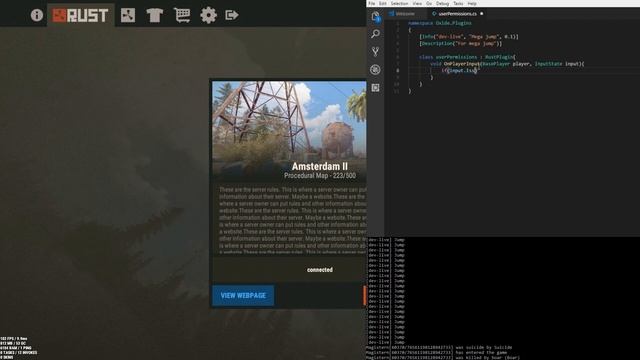Click the Rust server description text block
Screen dimensions: 640x360
(x=292, y=220)
